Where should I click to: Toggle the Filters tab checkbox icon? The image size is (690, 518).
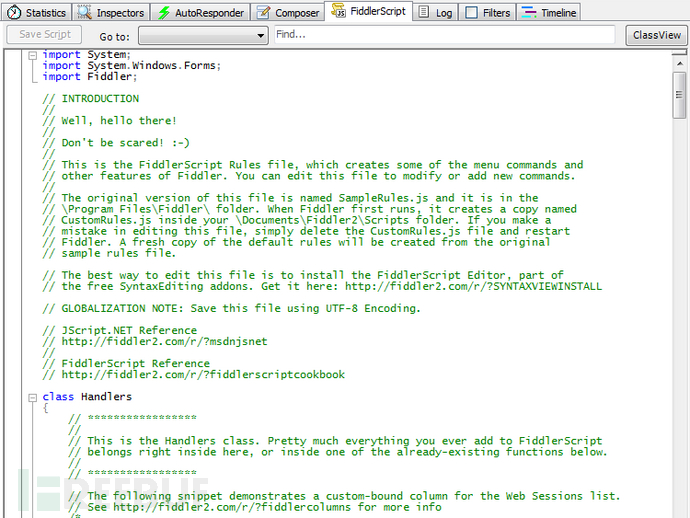click(471, 12)
